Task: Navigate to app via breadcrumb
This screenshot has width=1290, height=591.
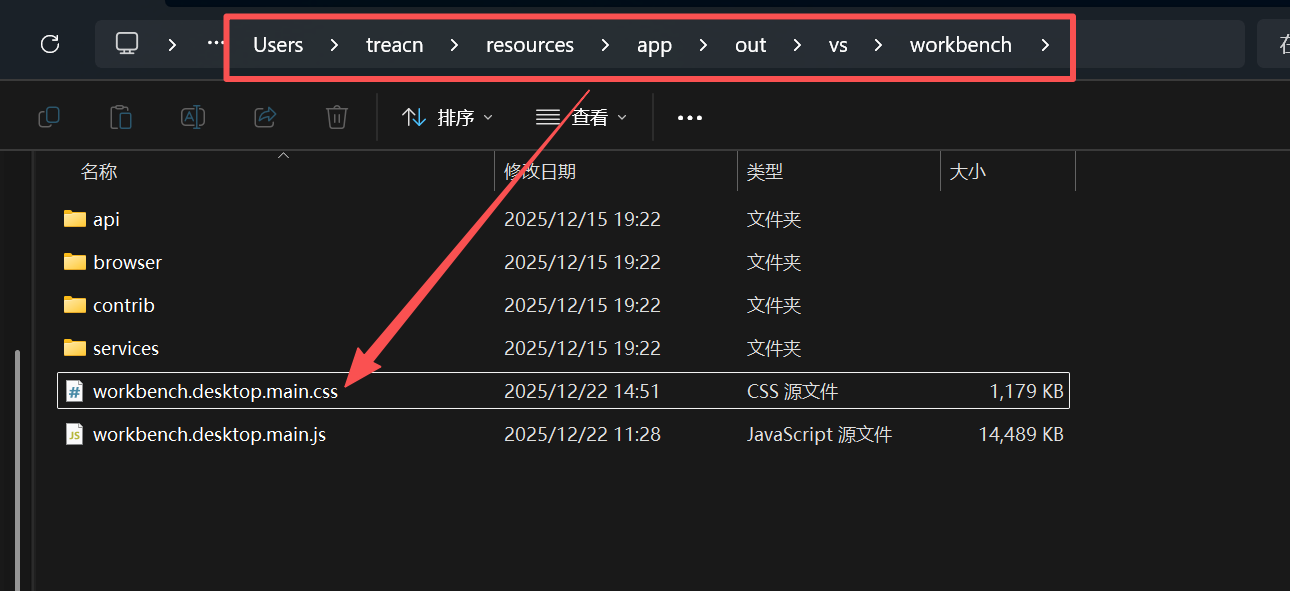Action: [x=654, y=44]
